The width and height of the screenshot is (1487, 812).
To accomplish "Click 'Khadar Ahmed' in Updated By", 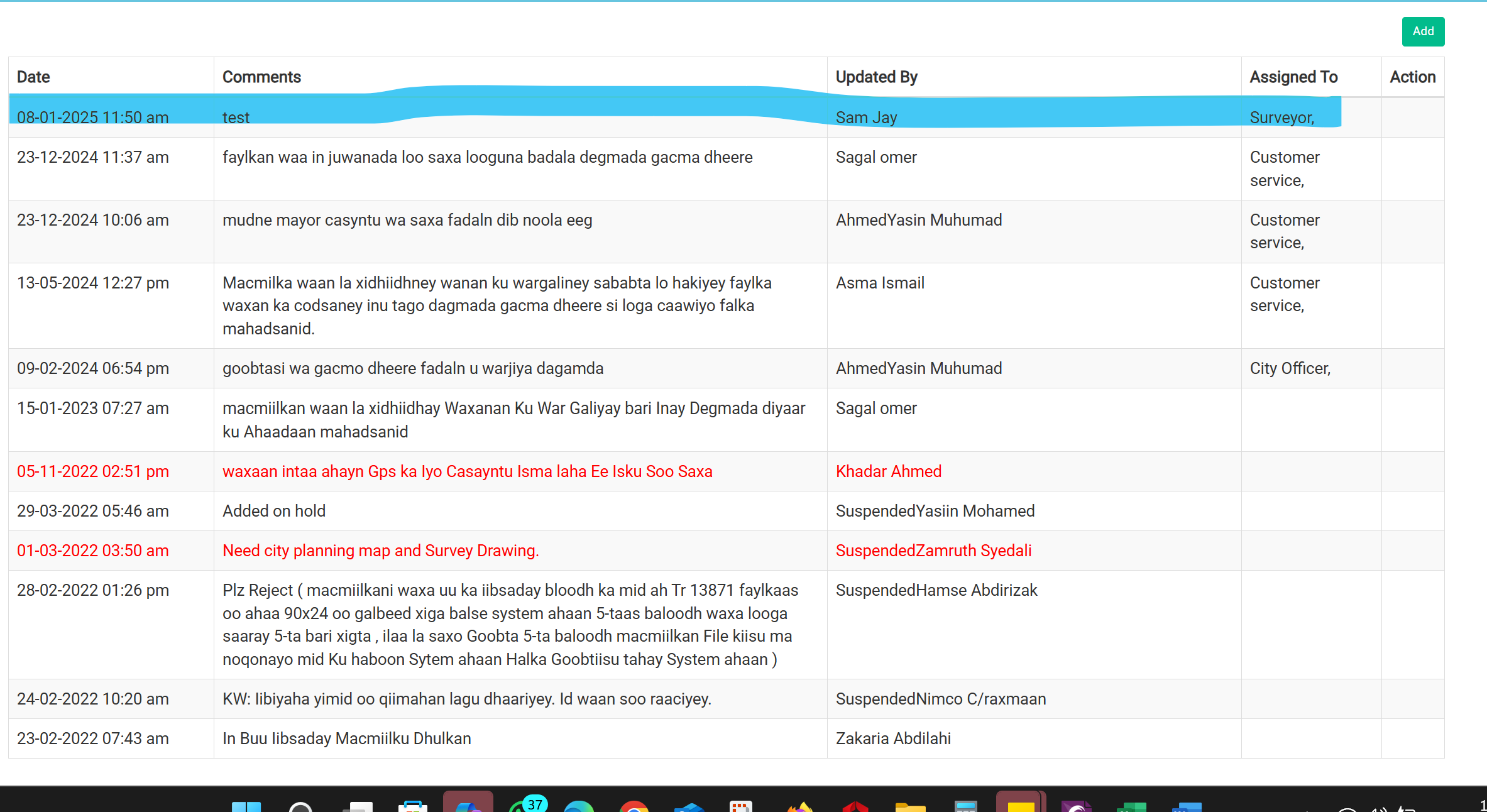I will coord(889,471).
